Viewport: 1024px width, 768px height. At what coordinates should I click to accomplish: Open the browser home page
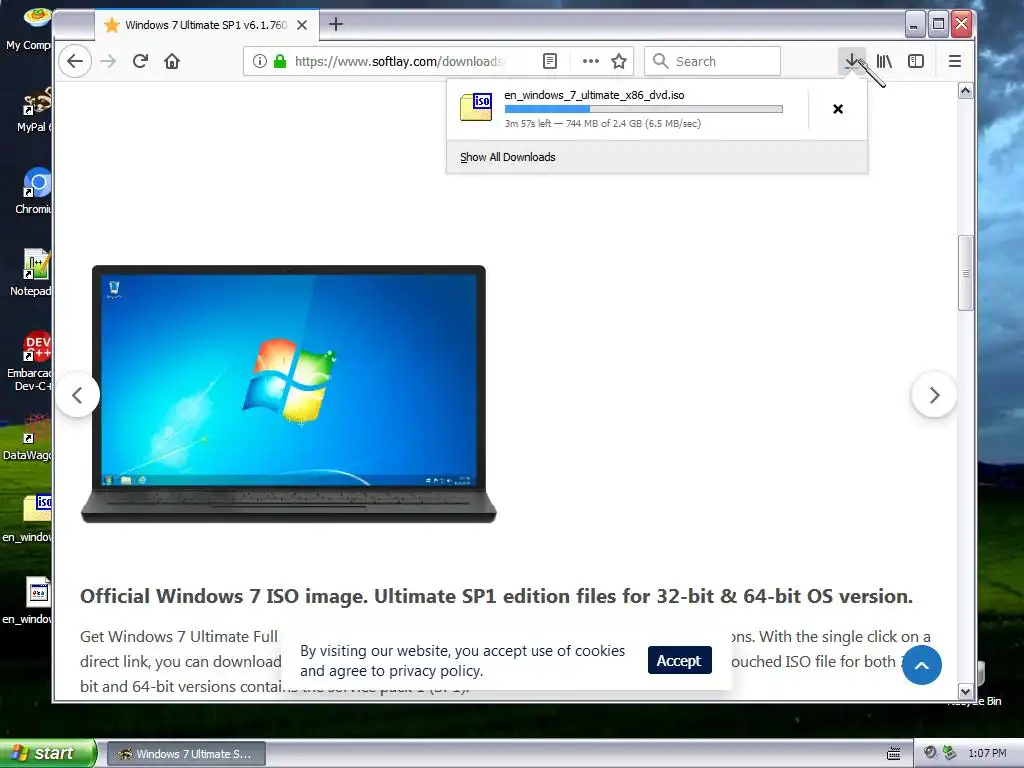(x=172, y=61)
